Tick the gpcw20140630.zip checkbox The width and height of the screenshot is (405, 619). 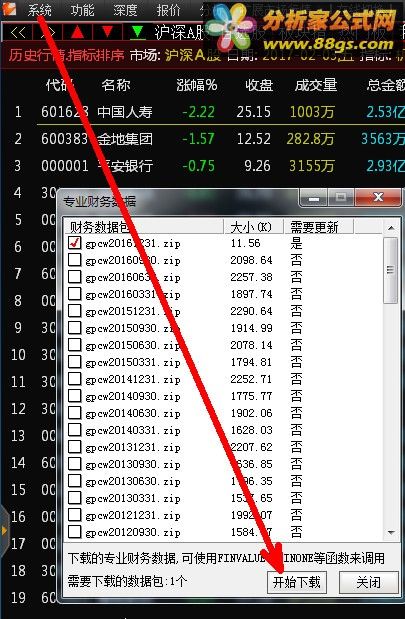[75, 413]
